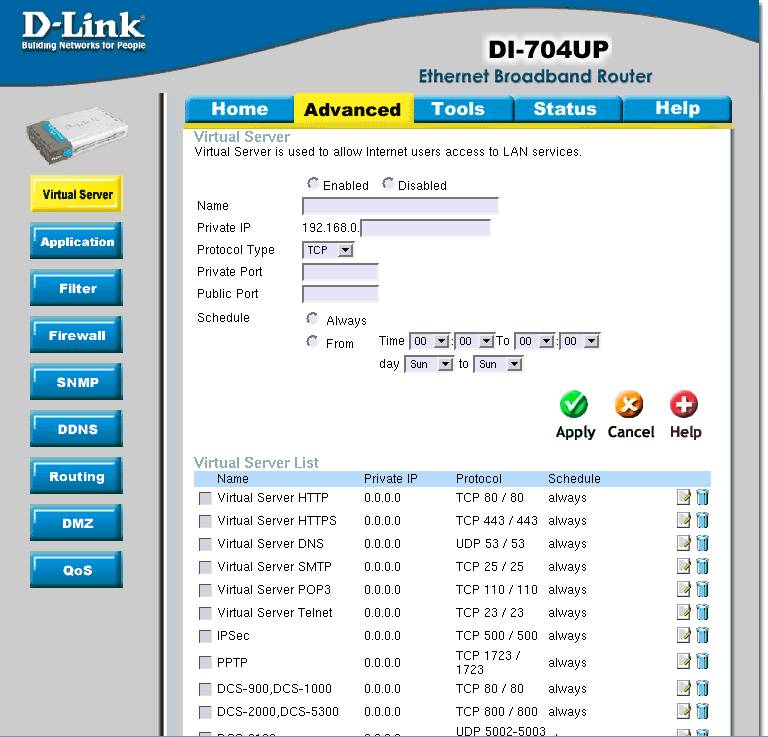768x737 pixels.
Task: Open the SNMP page
Action: pos(76,382)
